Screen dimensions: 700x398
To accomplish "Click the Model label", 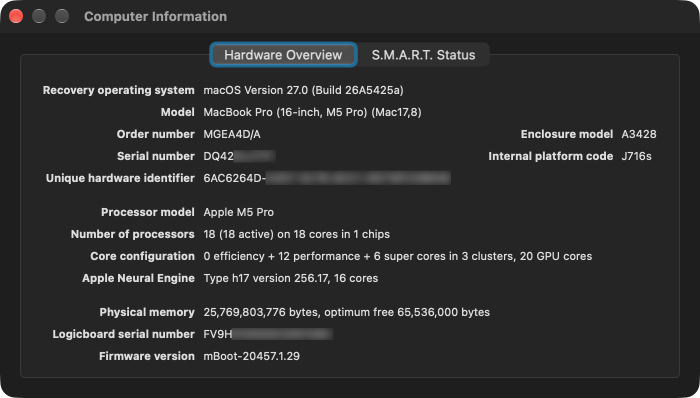I will (177, 112).
